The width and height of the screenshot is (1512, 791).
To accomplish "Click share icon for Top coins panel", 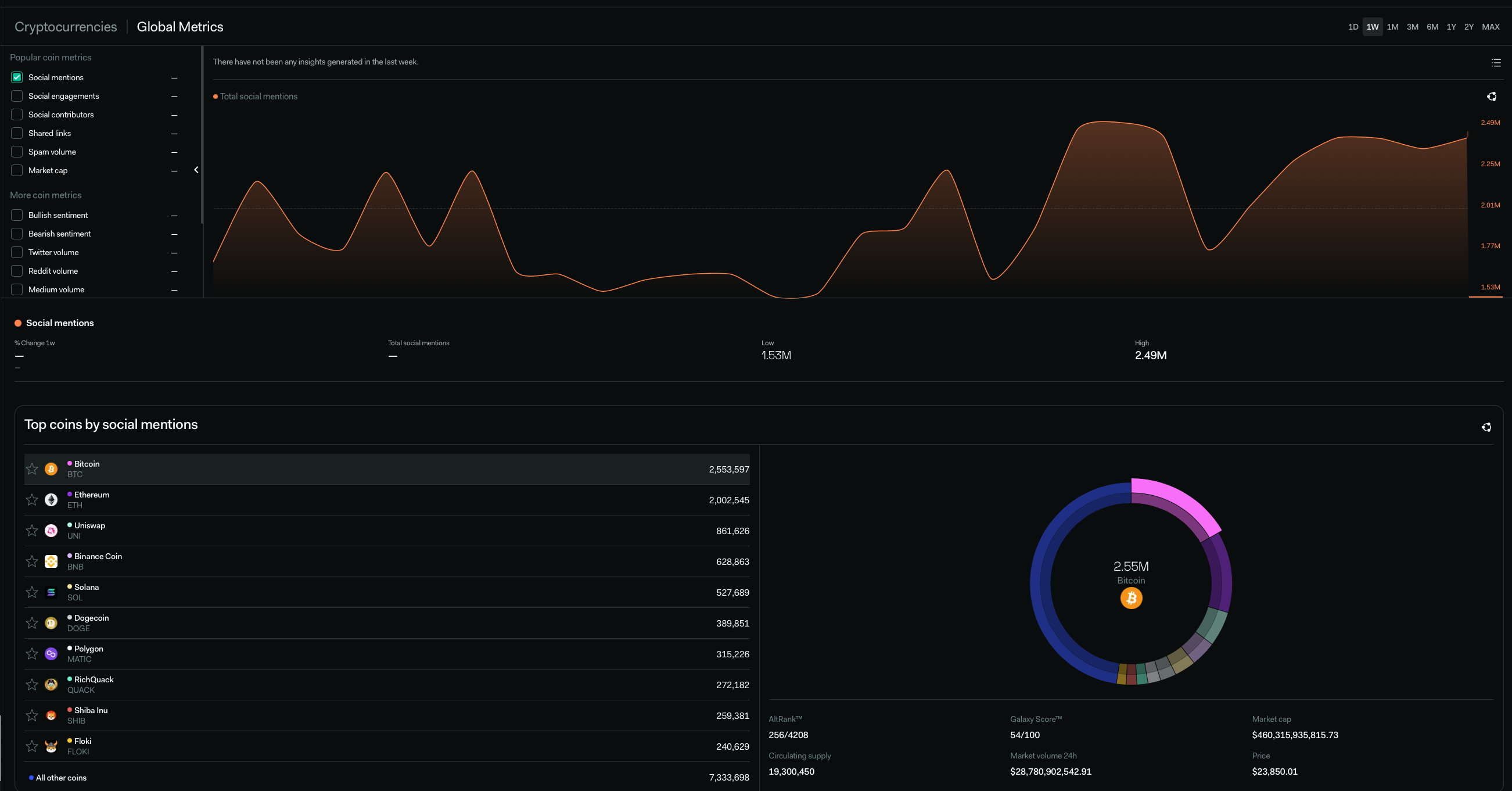I will pos(1486,427).
